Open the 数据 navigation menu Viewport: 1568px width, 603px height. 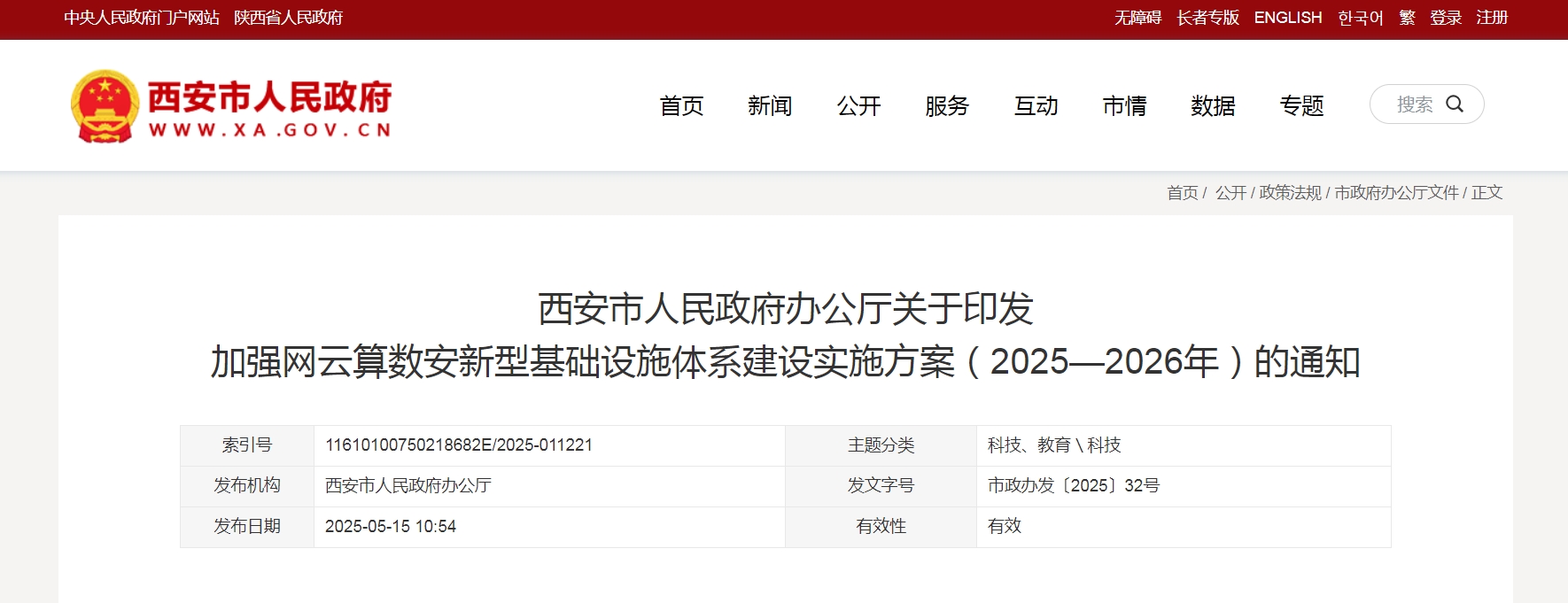[1213, 106]
